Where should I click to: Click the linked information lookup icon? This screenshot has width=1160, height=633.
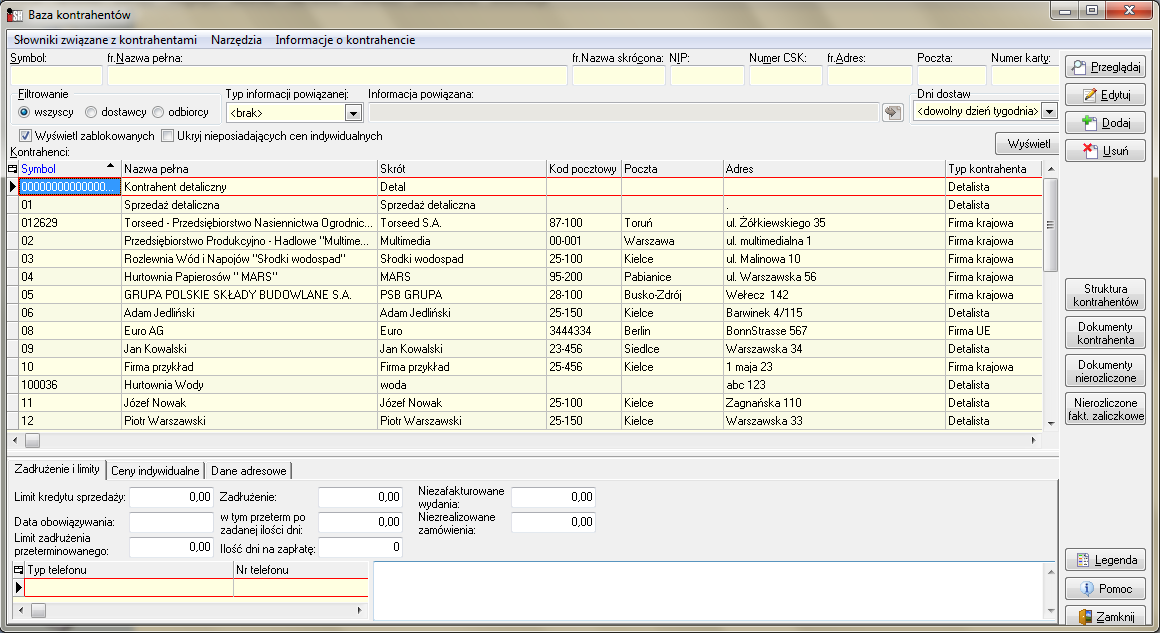click(x=893, y=112)
